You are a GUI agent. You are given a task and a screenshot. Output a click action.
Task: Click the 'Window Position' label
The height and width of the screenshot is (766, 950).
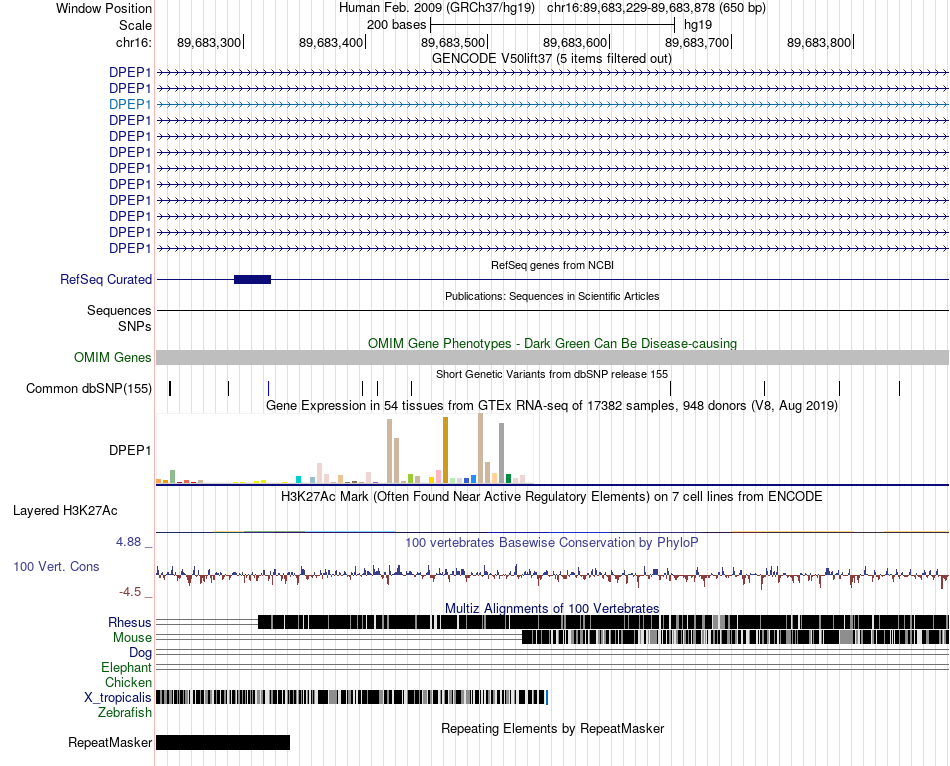tap(104, 8)
